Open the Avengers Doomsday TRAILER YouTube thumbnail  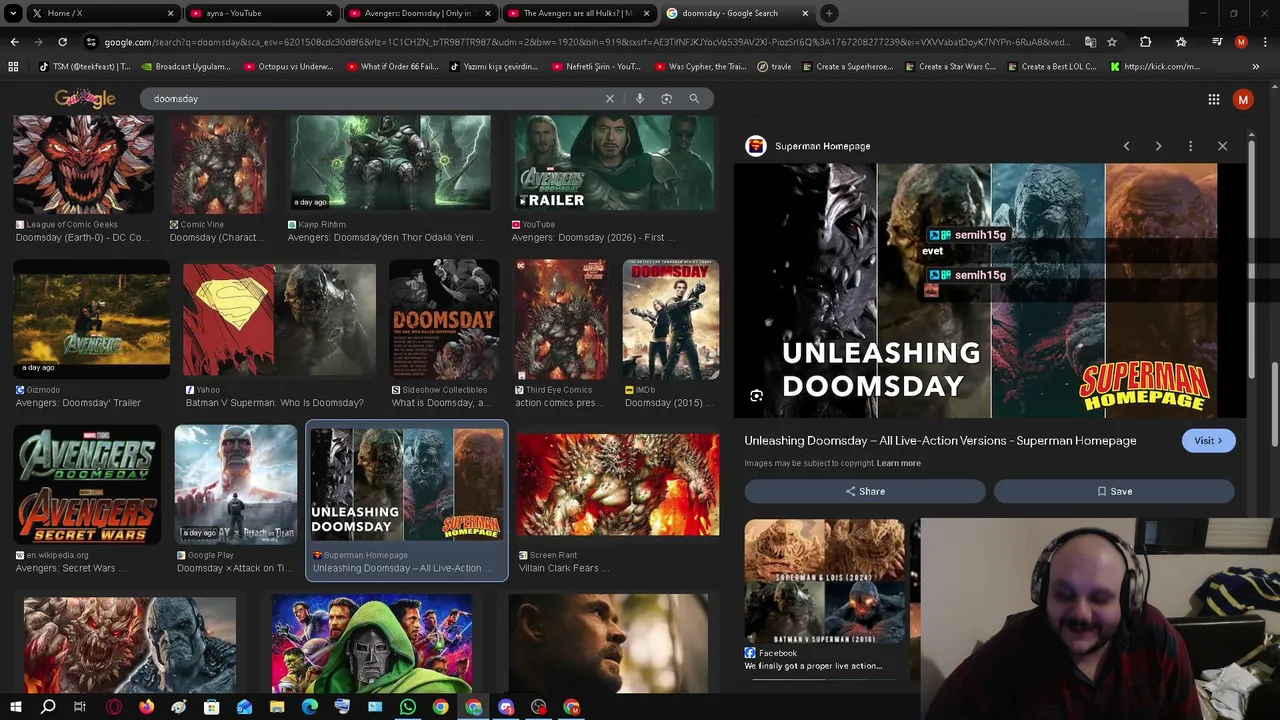(x=614, y=165)
